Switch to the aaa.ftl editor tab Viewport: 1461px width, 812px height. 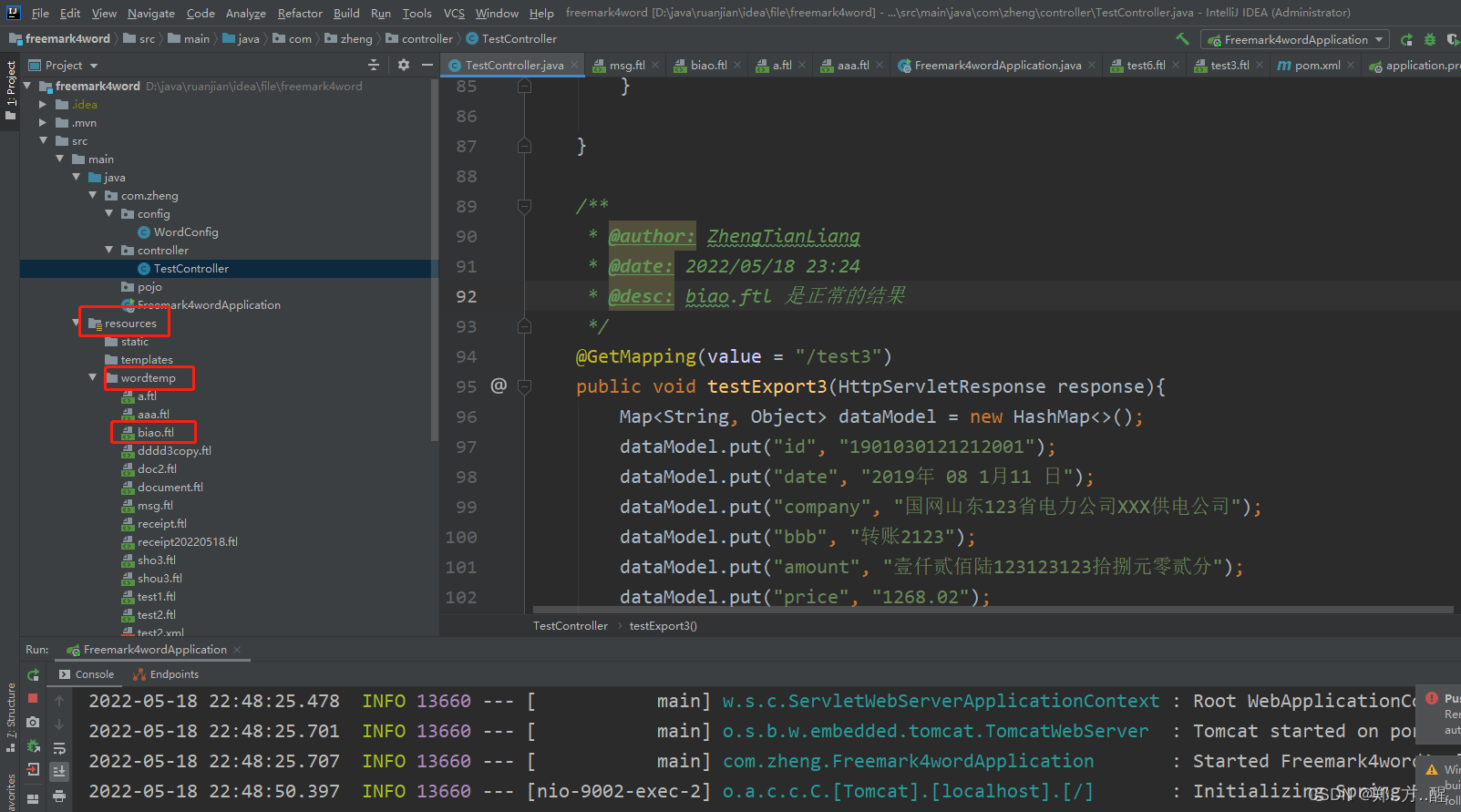pyautogui.click(x=852, y=66)
